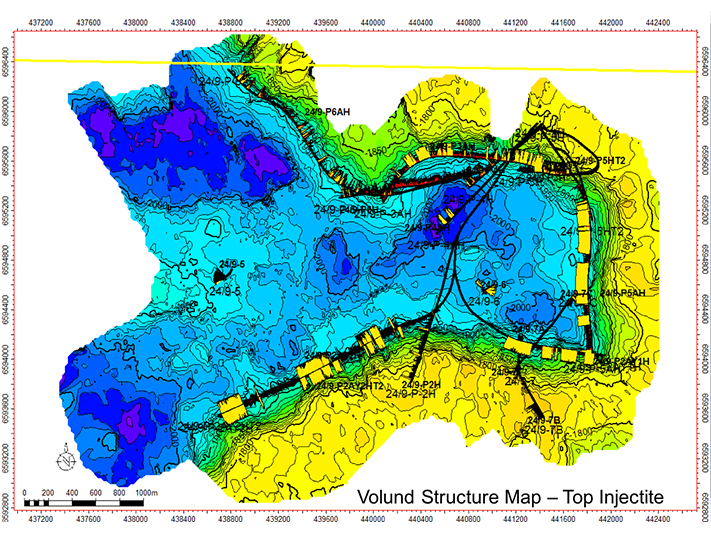Viewport: 711px width, 533px height.
Task: Click the 24/9-6 well symbol
Action: coord(486,283)
